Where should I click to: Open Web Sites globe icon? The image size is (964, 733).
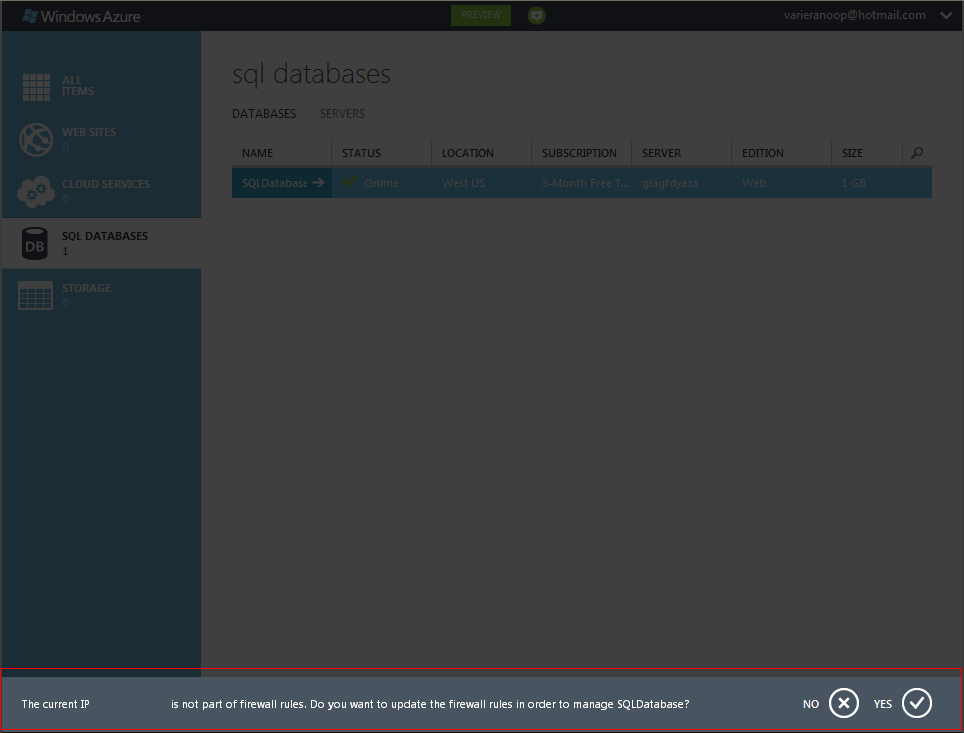point(36,139)
